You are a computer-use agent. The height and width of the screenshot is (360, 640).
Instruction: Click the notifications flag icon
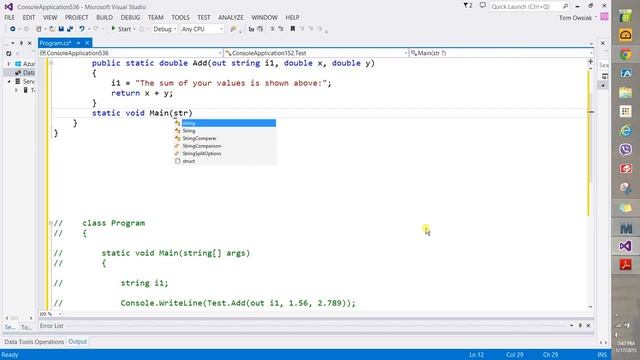pyautogui.click(x=468, y=6)
